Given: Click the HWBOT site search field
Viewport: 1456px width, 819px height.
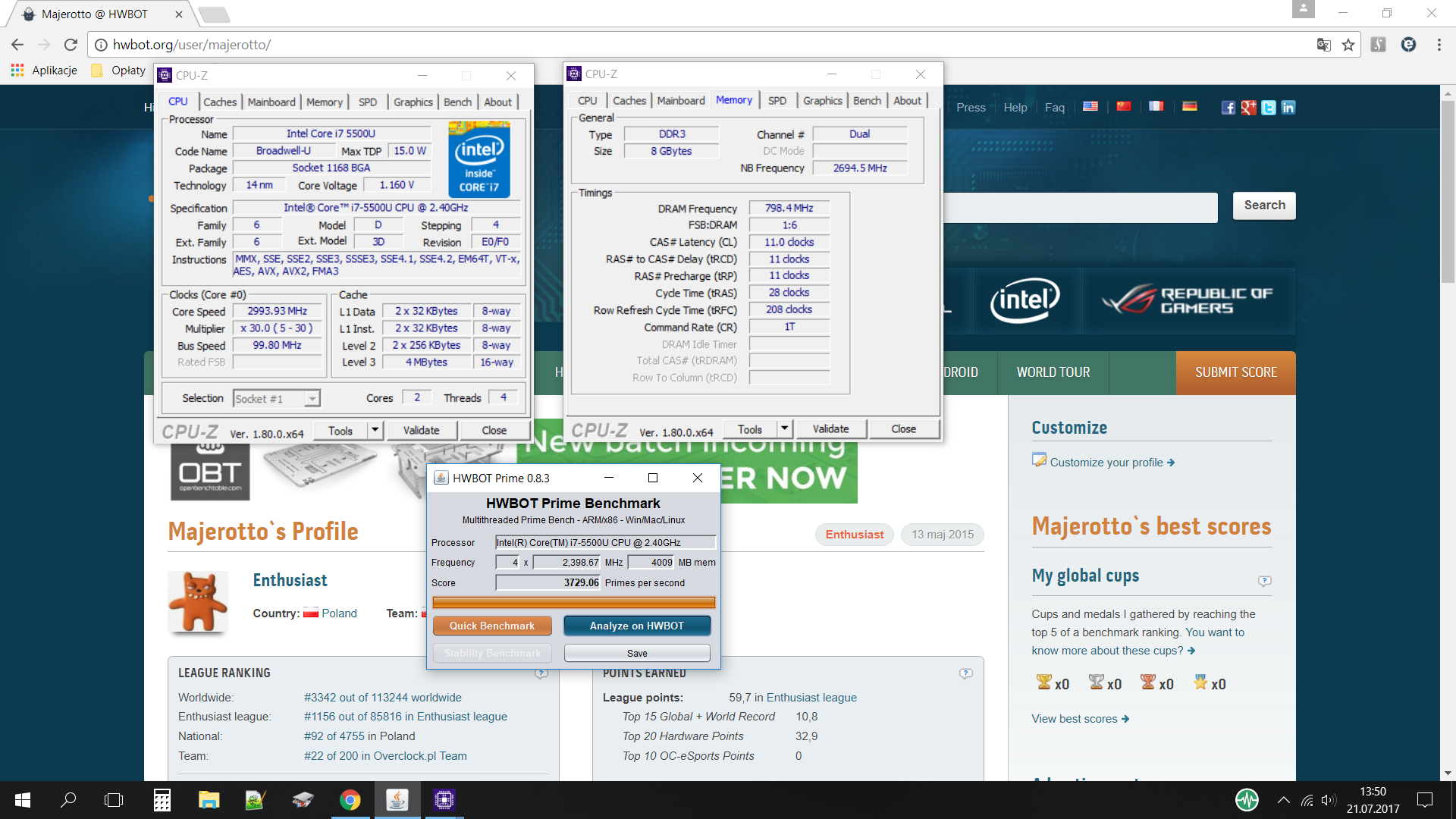Looking at the screenshot, I should [x=1081, y=207].
